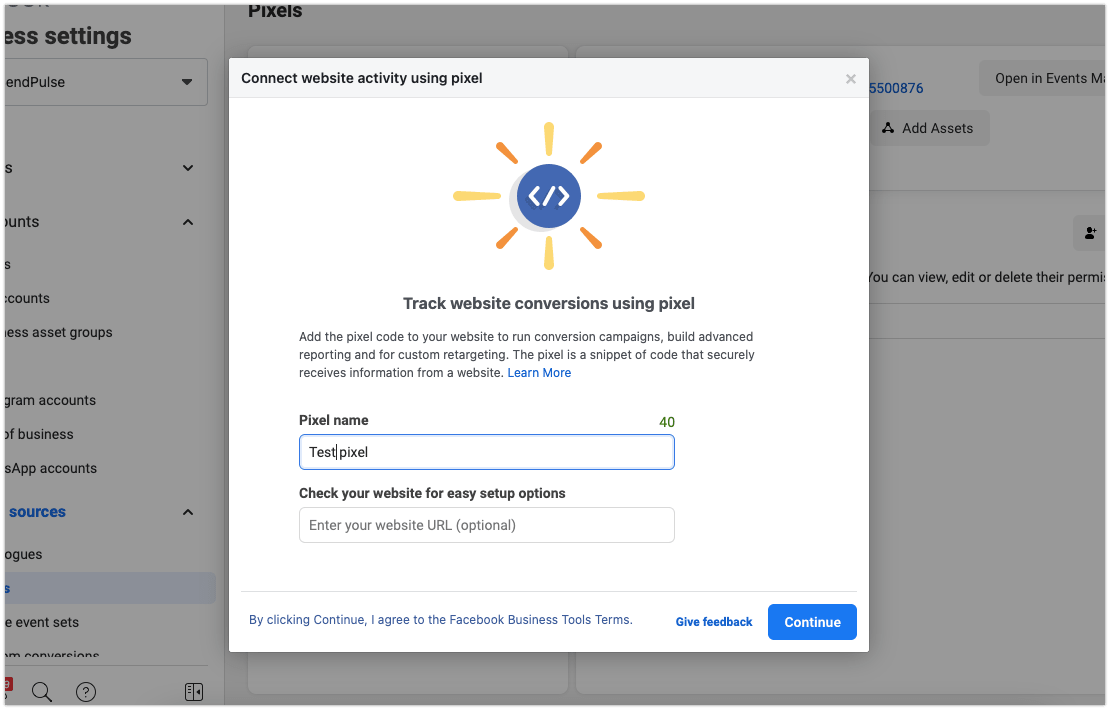Focus the website URL input field

pos(486,525)
